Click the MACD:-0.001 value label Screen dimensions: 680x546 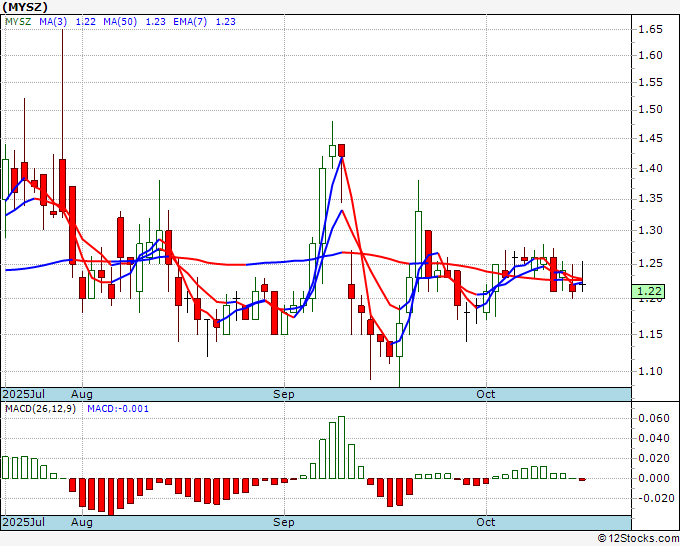(118, 409)
